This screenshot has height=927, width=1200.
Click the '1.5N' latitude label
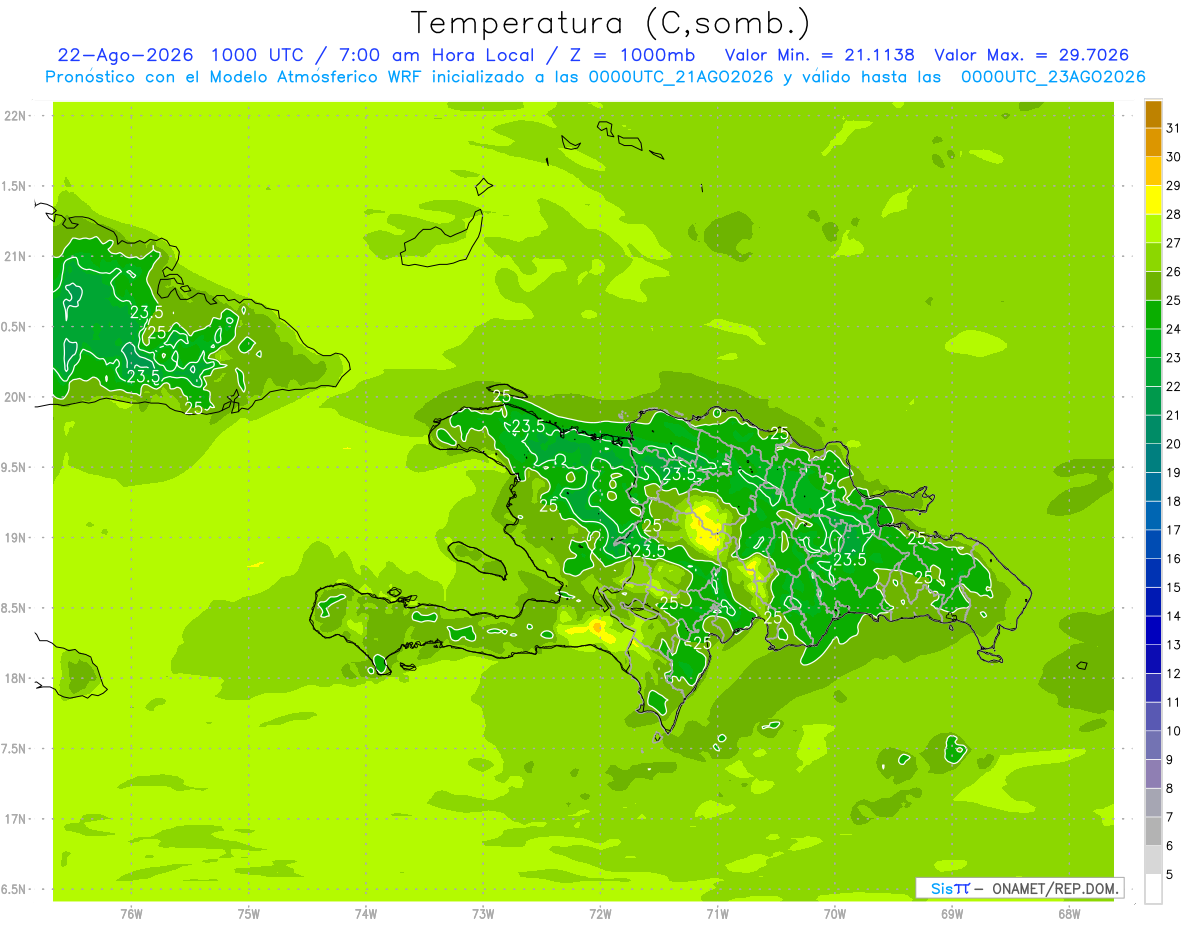(x=15, y=186)
